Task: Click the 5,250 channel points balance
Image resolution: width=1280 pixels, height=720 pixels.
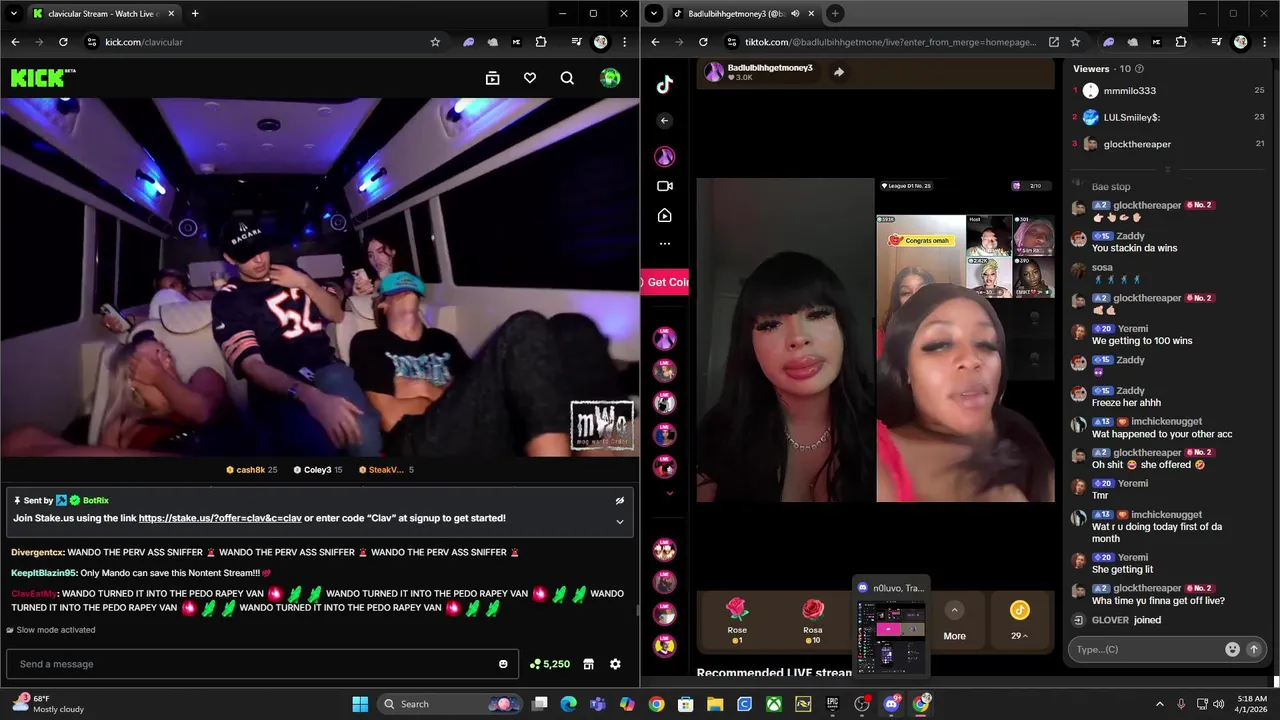Action: click(x=550, y=664)
